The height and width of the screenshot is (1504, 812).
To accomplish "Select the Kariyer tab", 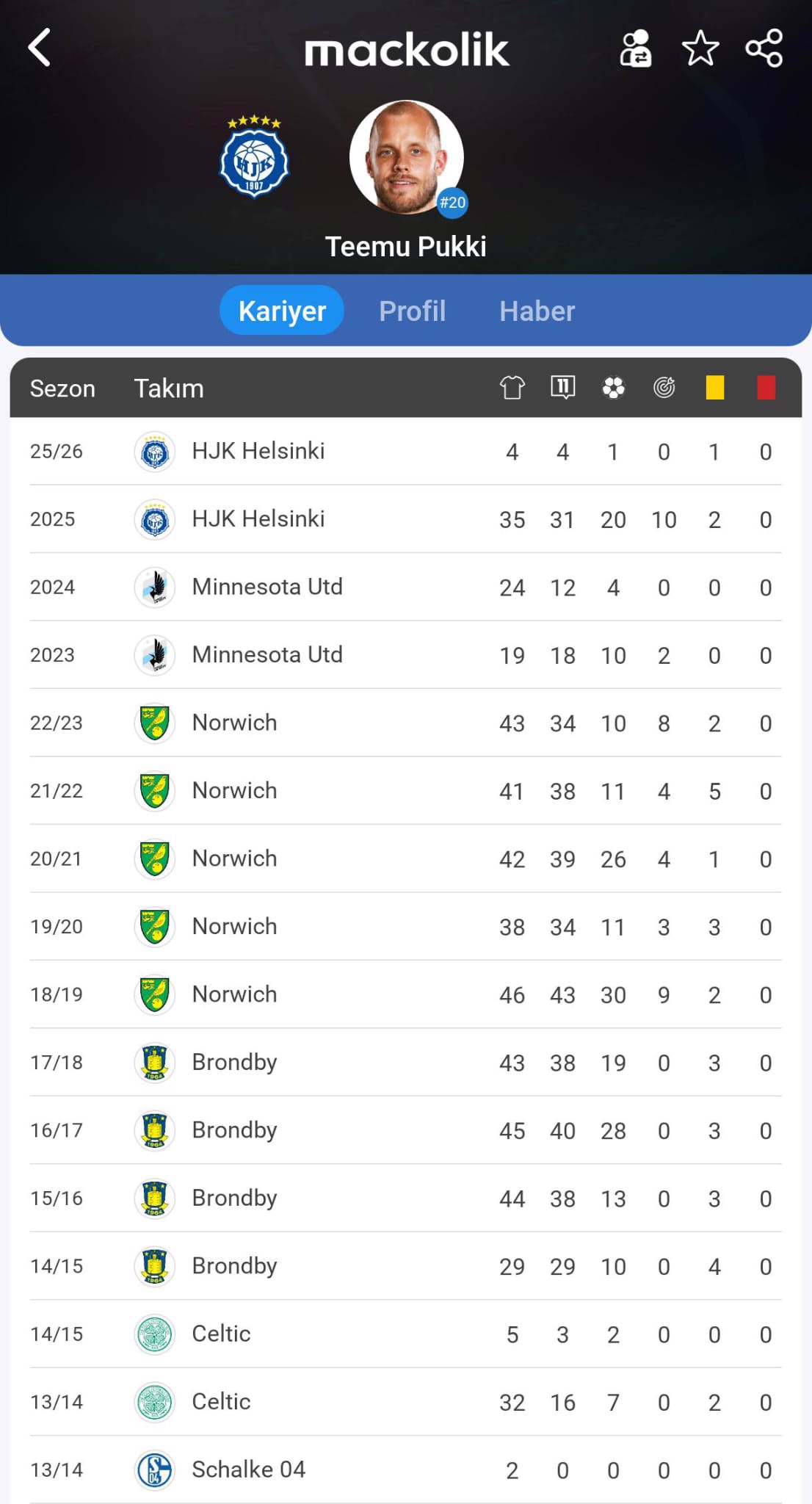I will pyautogui.click(x=282, y=311).
